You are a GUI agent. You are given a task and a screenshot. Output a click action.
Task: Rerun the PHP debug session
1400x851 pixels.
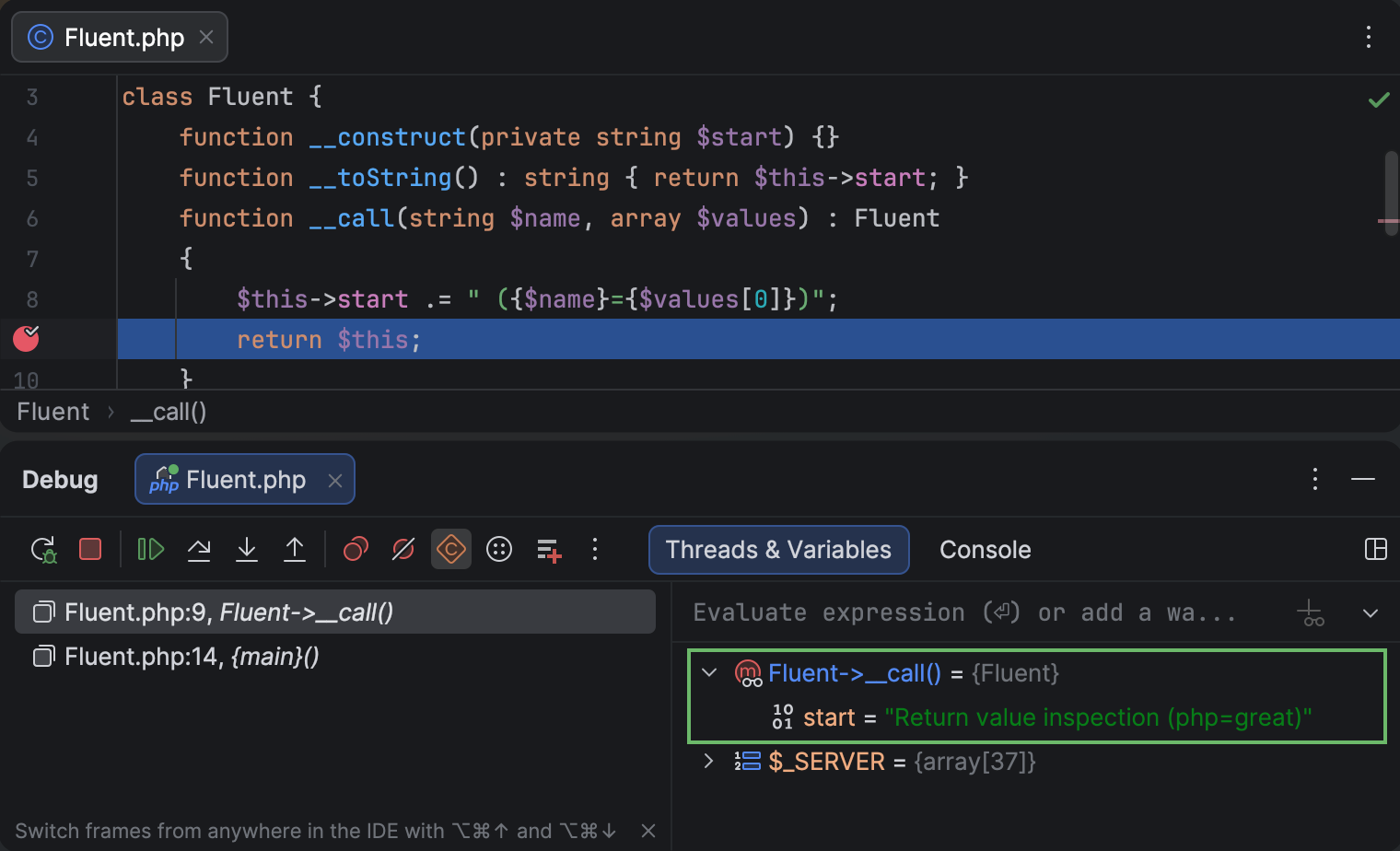(x=43, y=549)
